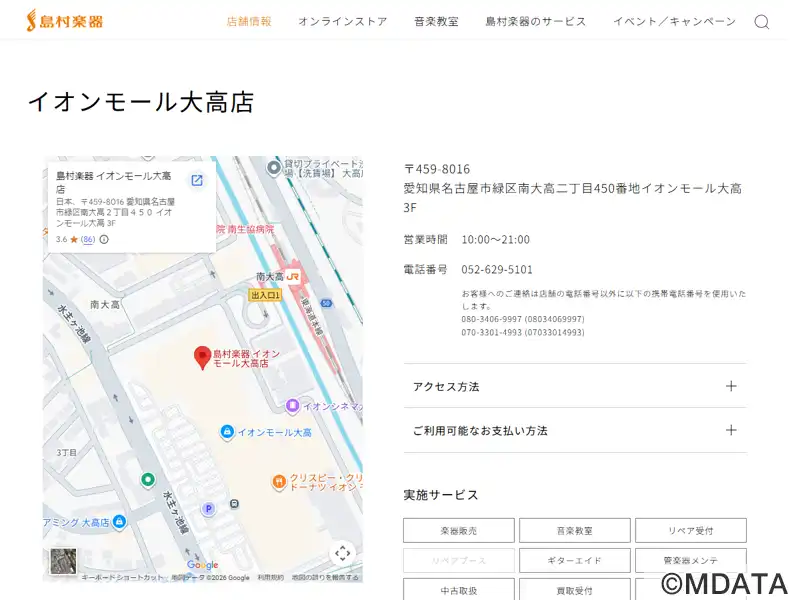Click the キーボードショートカット map link
The width and height of the screenshot is (800, 600).
[x=122, y=578]
